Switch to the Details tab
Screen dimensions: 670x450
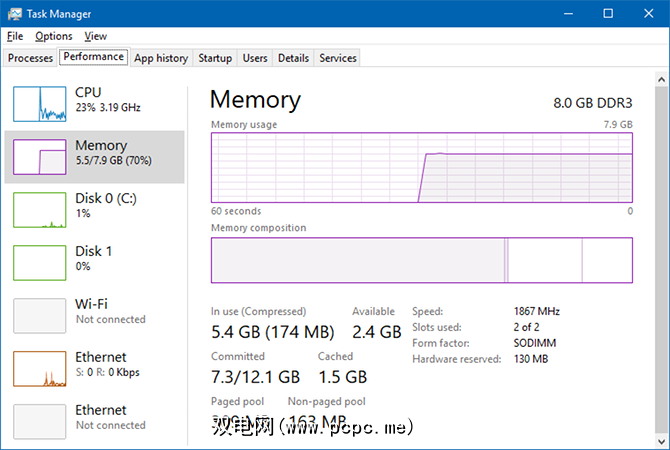click(293, 58)
